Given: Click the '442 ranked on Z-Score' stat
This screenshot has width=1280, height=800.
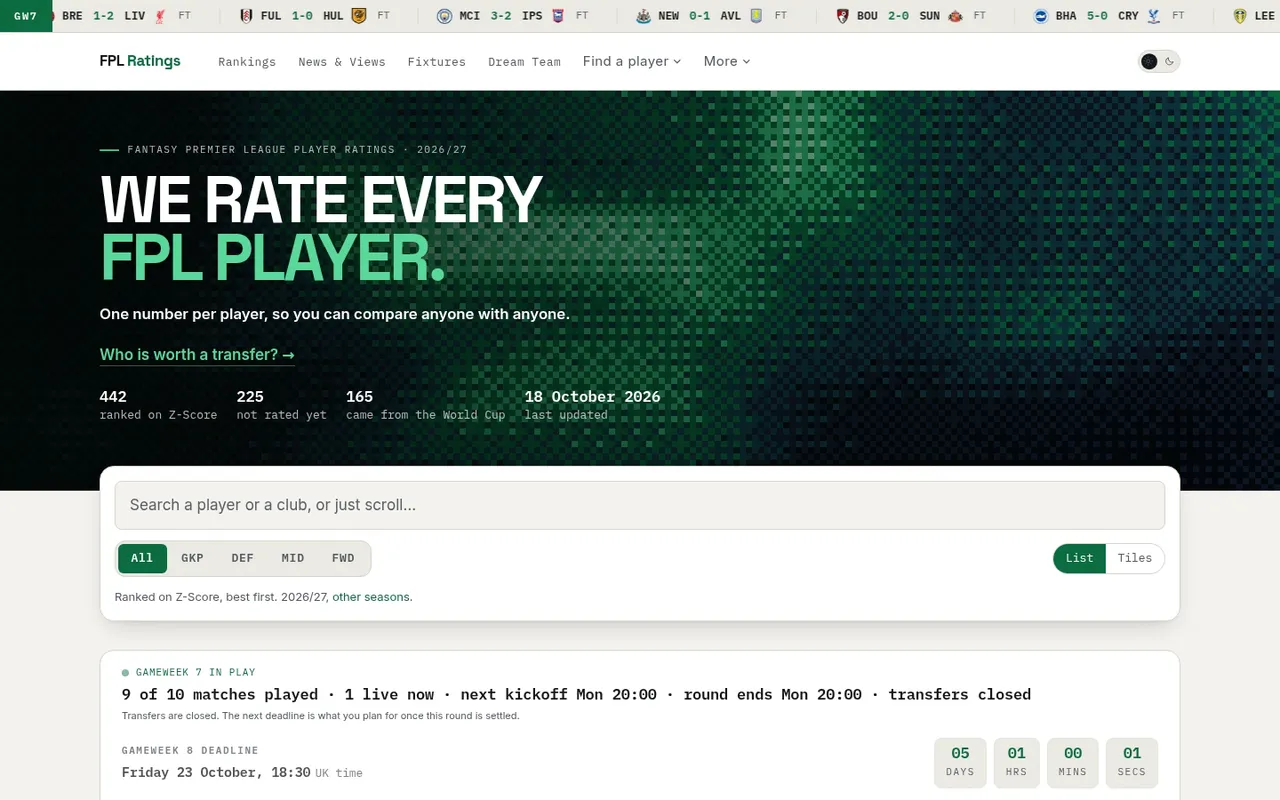Looking at the screenshot, I should (158, 405).
